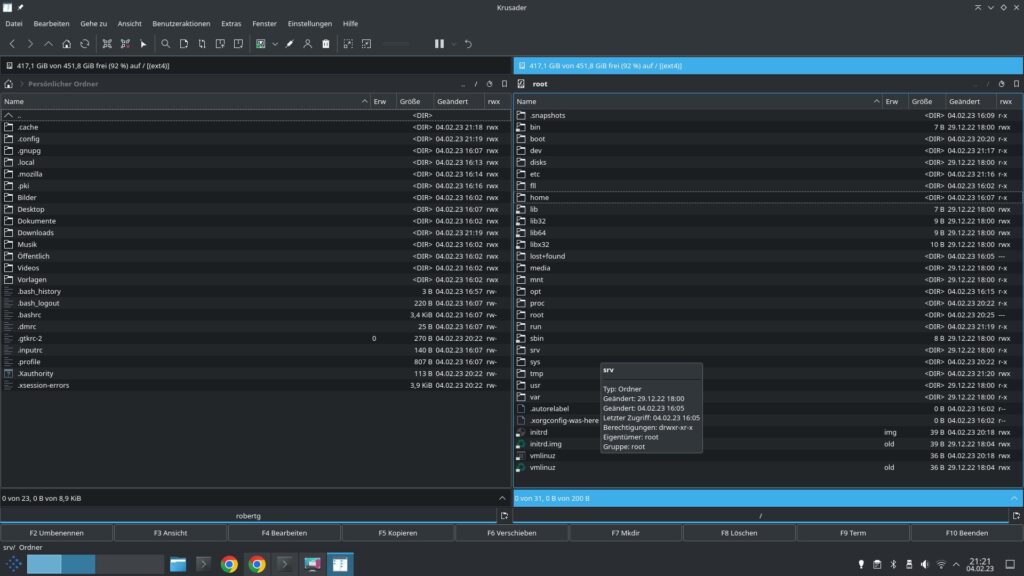
Task: Click the pointer arrow icon in the toolbar
Action: pyautogui.click(x=144, y=44)
